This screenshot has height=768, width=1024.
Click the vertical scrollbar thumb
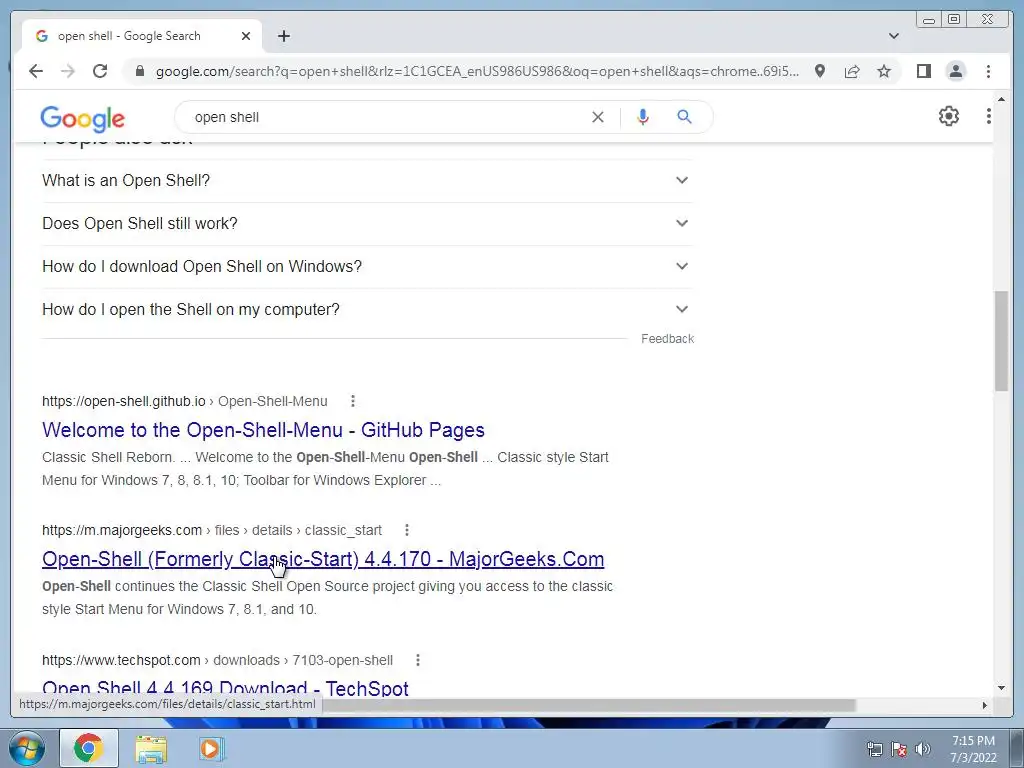[1002, 341]
